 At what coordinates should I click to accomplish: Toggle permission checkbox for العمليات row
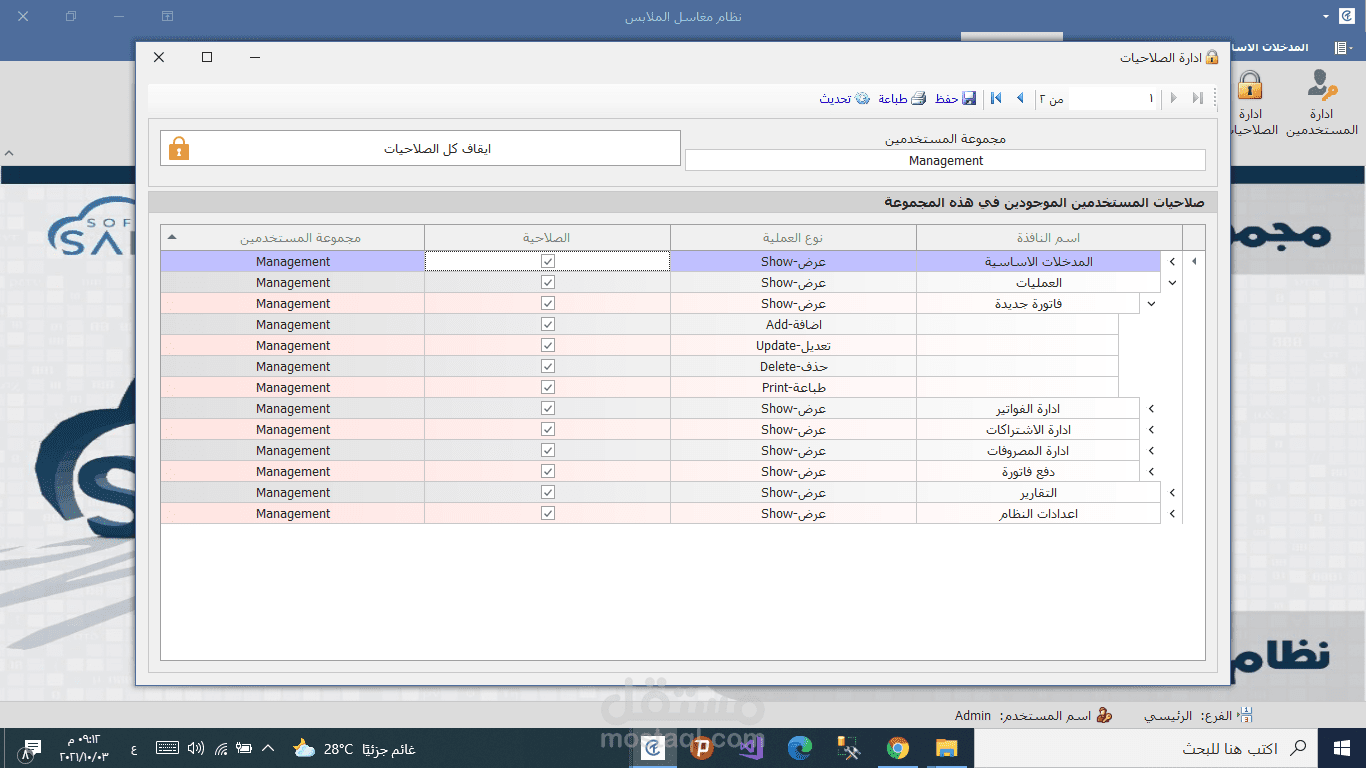pyautogui.click(x=547, y=282)
